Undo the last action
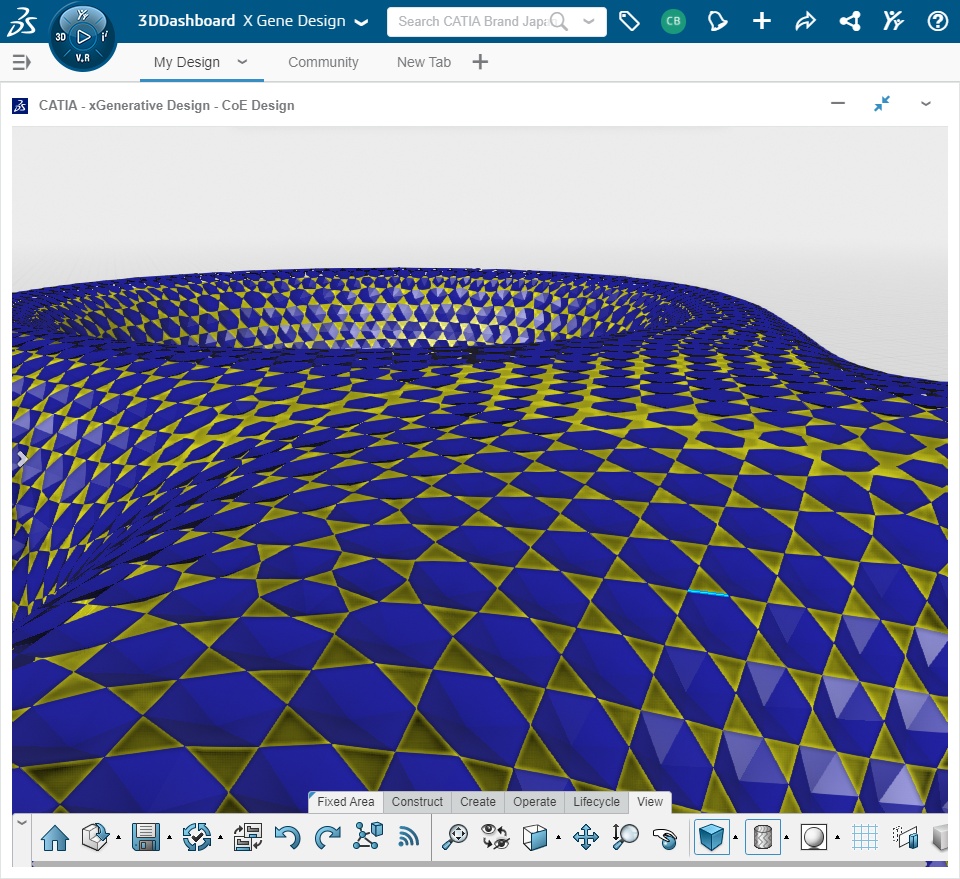960x879 pixels. click(288, 837)
